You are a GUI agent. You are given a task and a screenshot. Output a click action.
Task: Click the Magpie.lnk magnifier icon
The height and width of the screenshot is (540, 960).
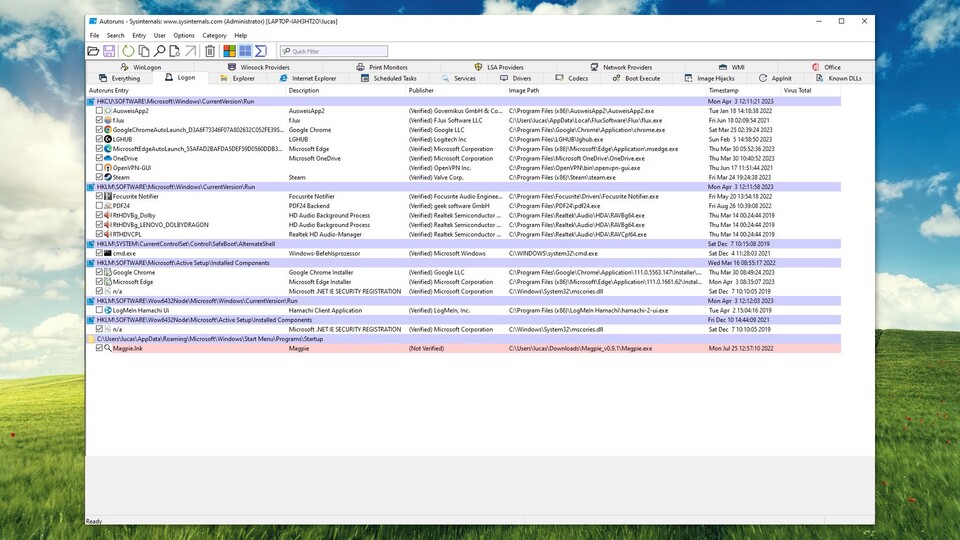coord(108,348)
